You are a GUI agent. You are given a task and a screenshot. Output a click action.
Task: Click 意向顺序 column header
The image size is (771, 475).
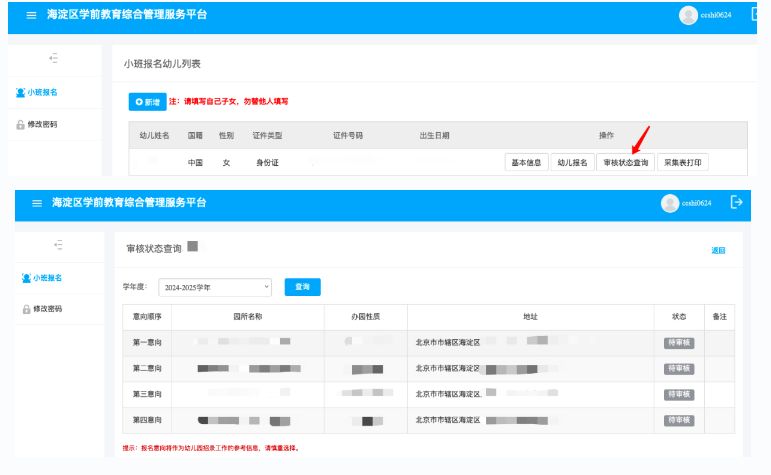(x=147, y=317)
